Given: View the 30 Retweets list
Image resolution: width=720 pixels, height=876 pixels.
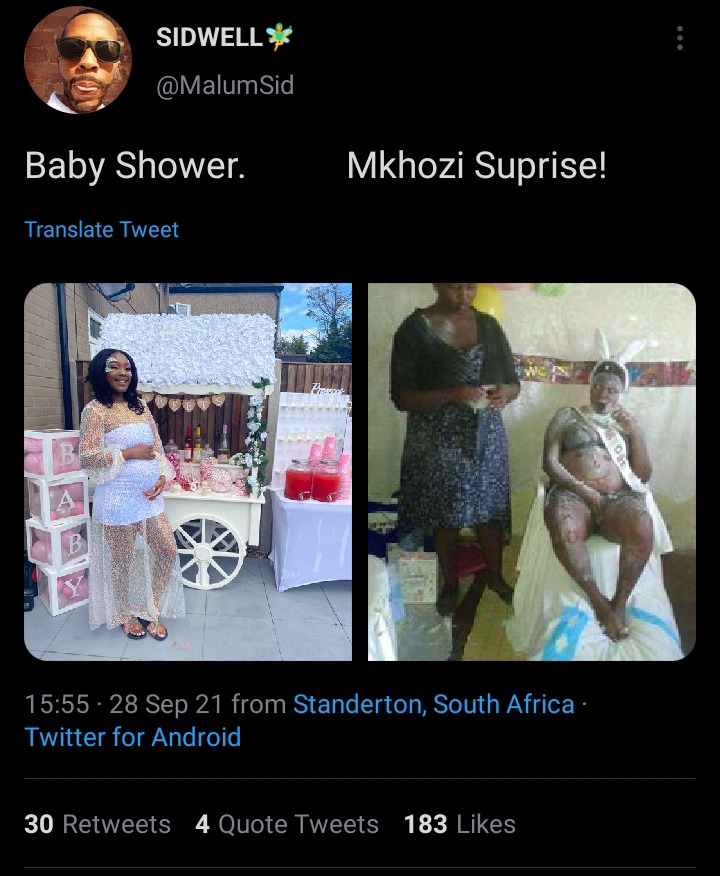Looking at the screenshot, I should (x=98, y=825).
